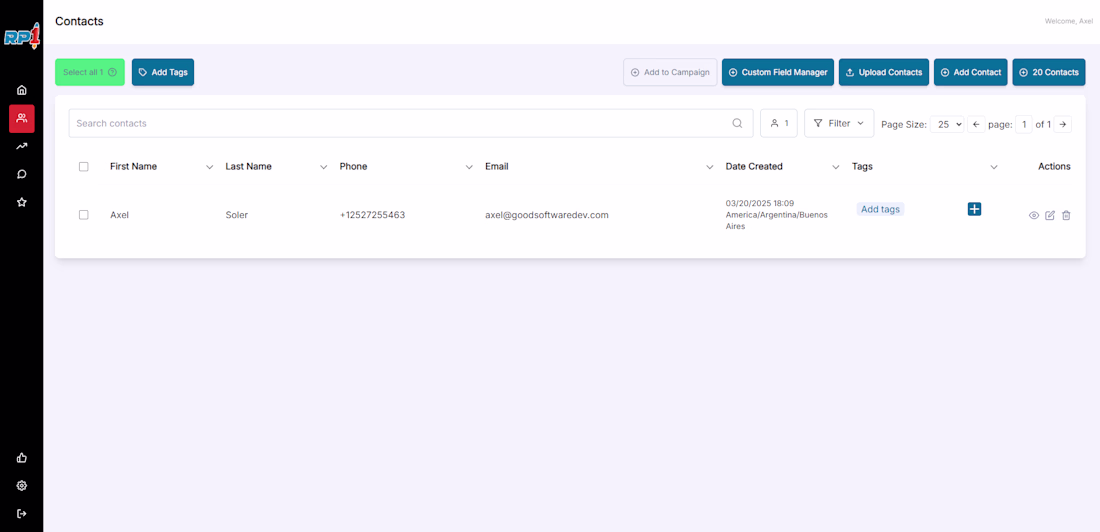Expand First Name column chevron

coord(209,167)
